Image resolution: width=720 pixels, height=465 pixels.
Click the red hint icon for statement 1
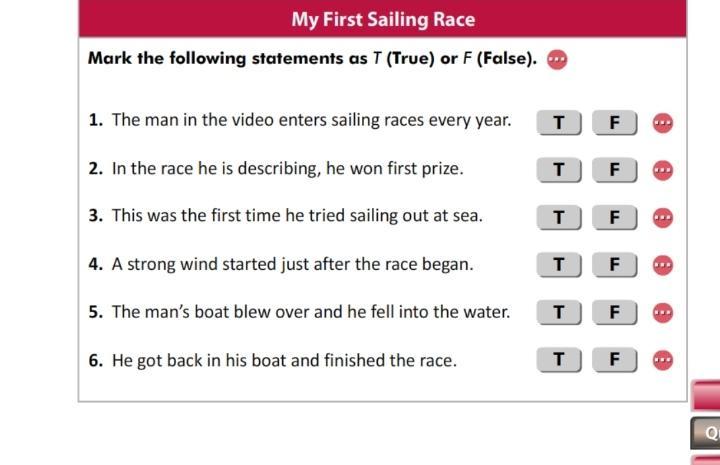662,122
